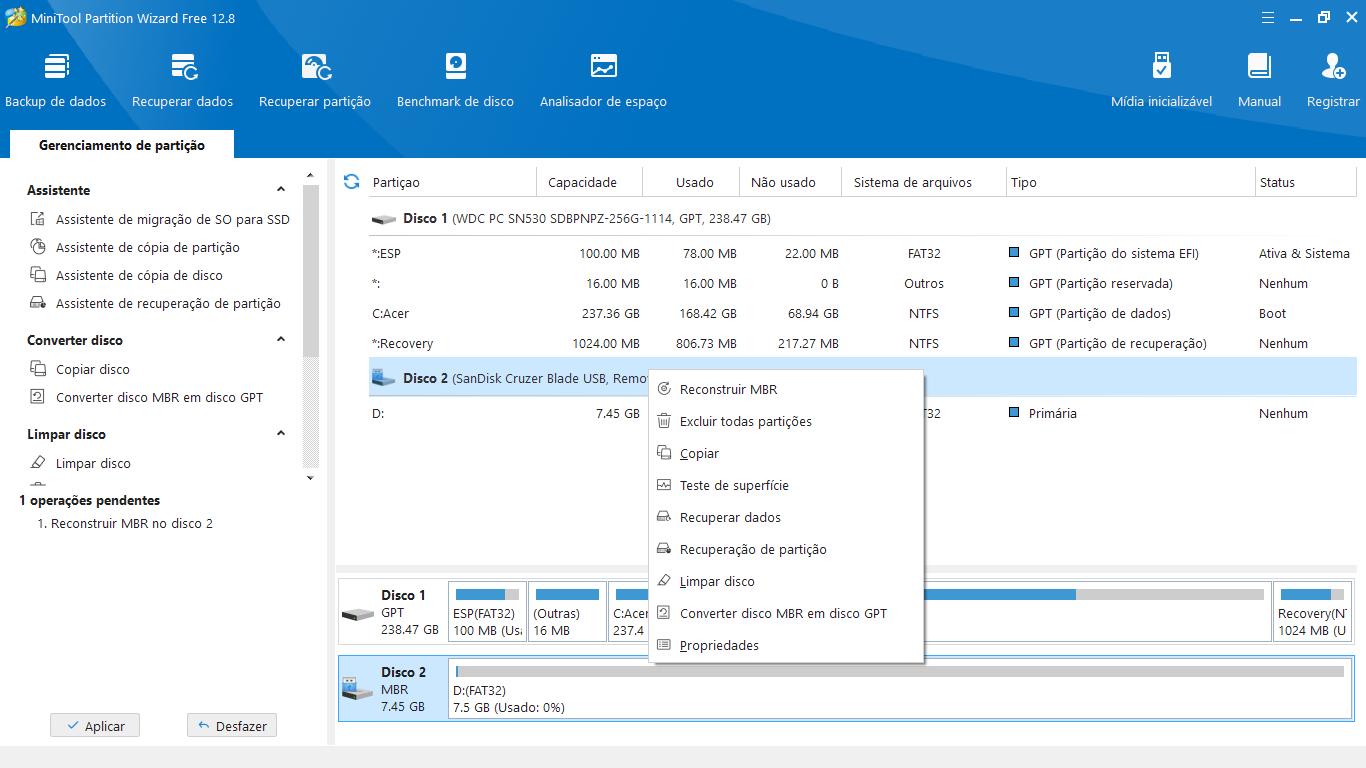Click Assistente de migração de SO para SSD
The width and height of the screenshot is (1366, 768).
[x=172, y=220]
